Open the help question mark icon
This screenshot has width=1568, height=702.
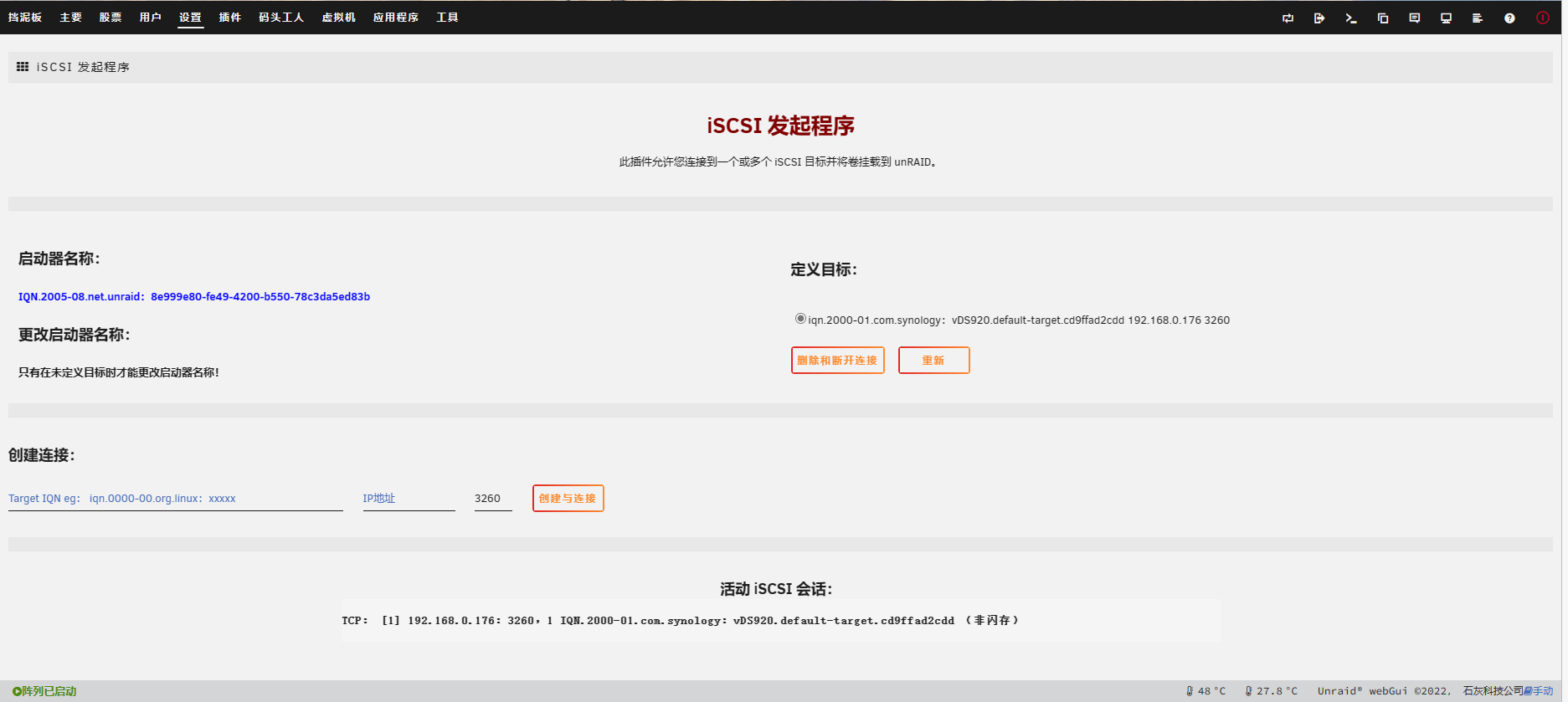coord(1509,18)
